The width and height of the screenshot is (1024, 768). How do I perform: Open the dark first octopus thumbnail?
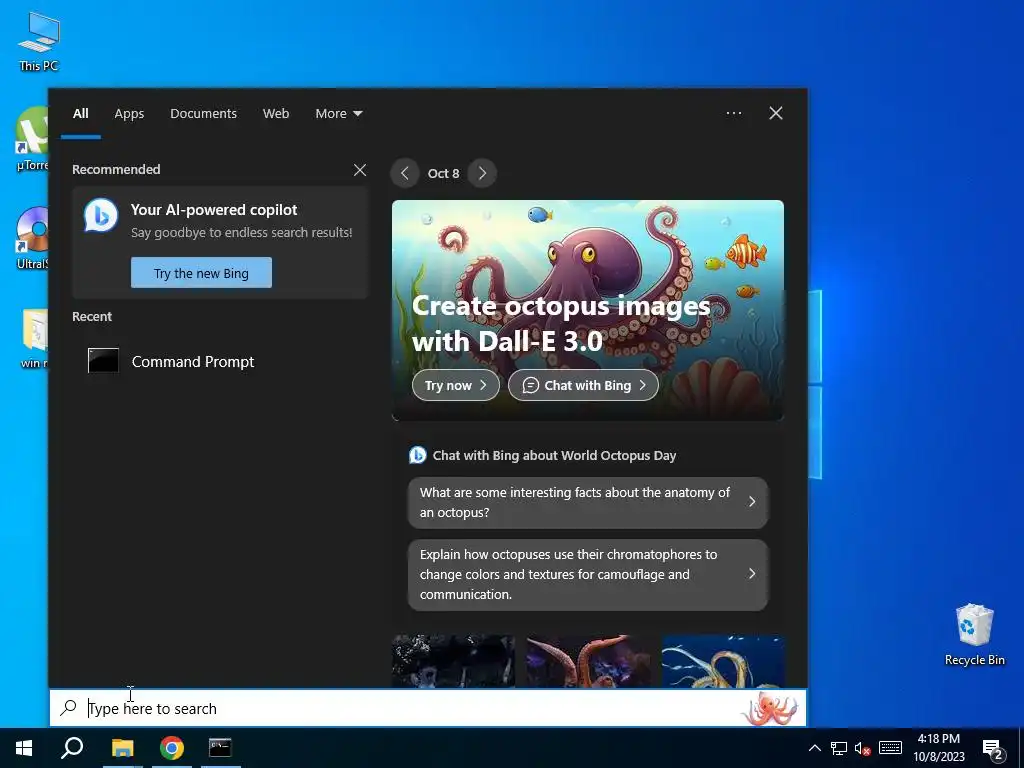453,661
